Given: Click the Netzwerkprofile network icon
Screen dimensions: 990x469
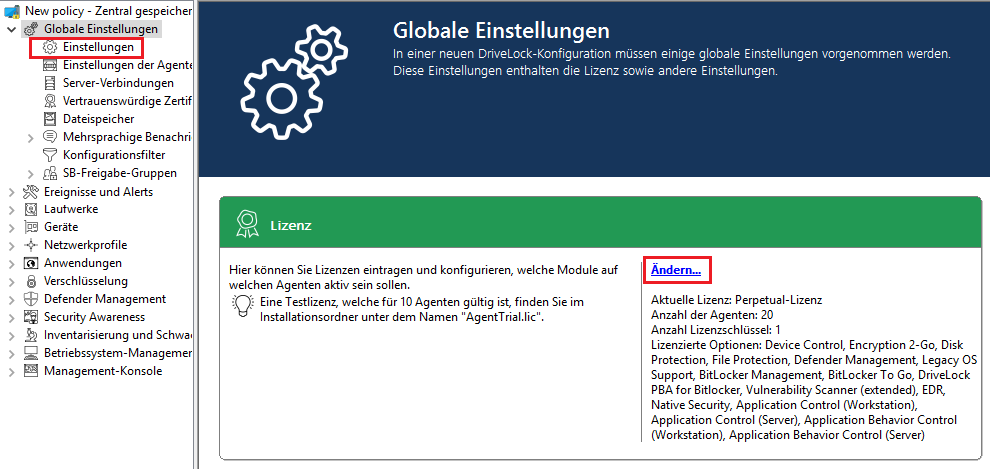Looking at the screenshot, I should click(x=31, y=245).
